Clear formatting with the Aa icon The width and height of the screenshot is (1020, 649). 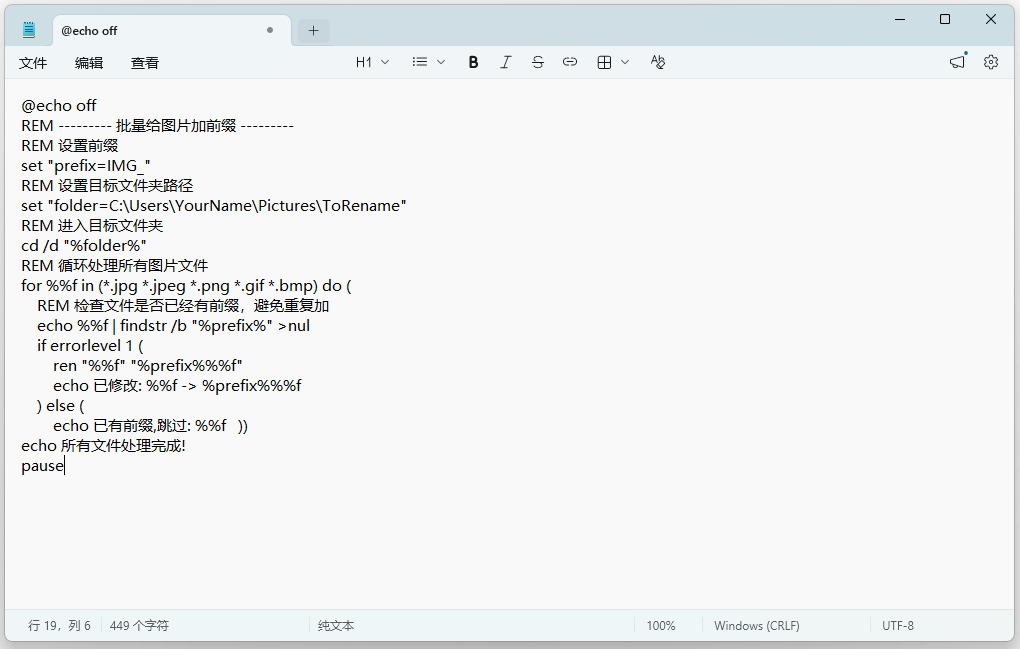click(658, 62)
